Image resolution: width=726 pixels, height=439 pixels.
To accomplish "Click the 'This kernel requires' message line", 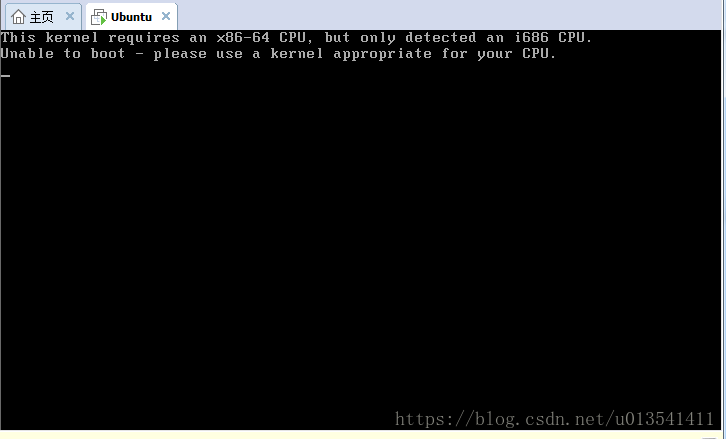I will (296, 38).
